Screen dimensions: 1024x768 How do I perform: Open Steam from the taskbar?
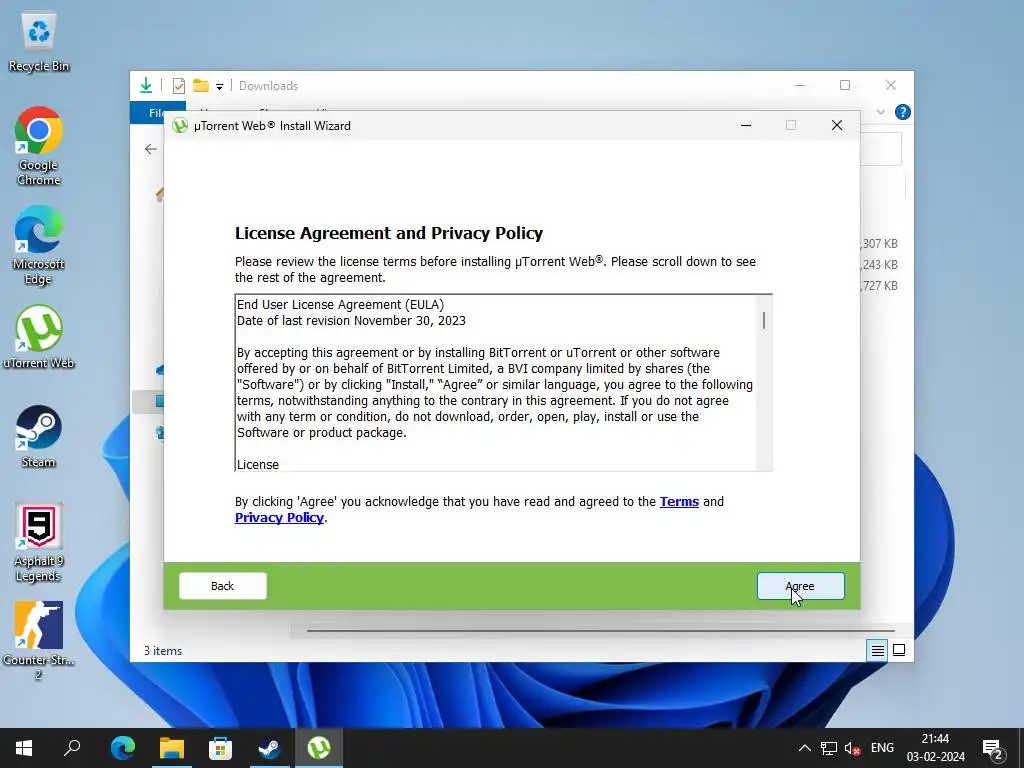coord(269,748)
